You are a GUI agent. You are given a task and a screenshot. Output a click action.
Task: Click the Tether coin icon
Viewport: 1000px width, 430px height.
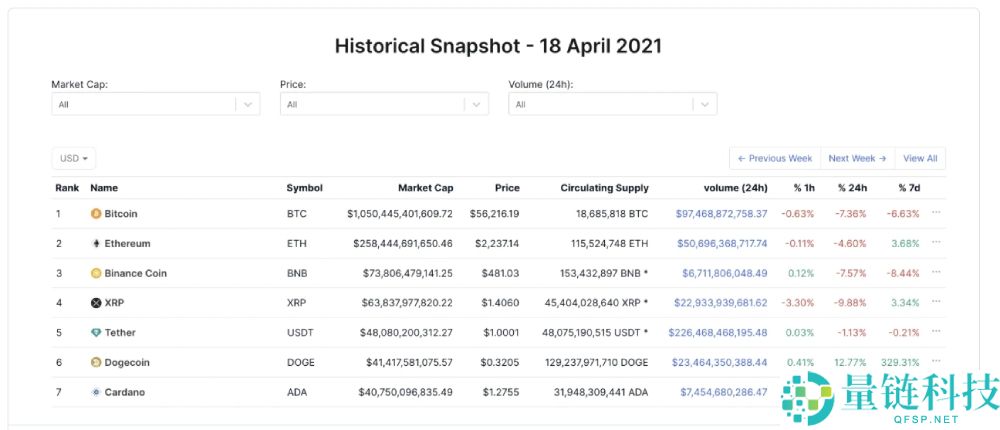(x=96, y=333)
